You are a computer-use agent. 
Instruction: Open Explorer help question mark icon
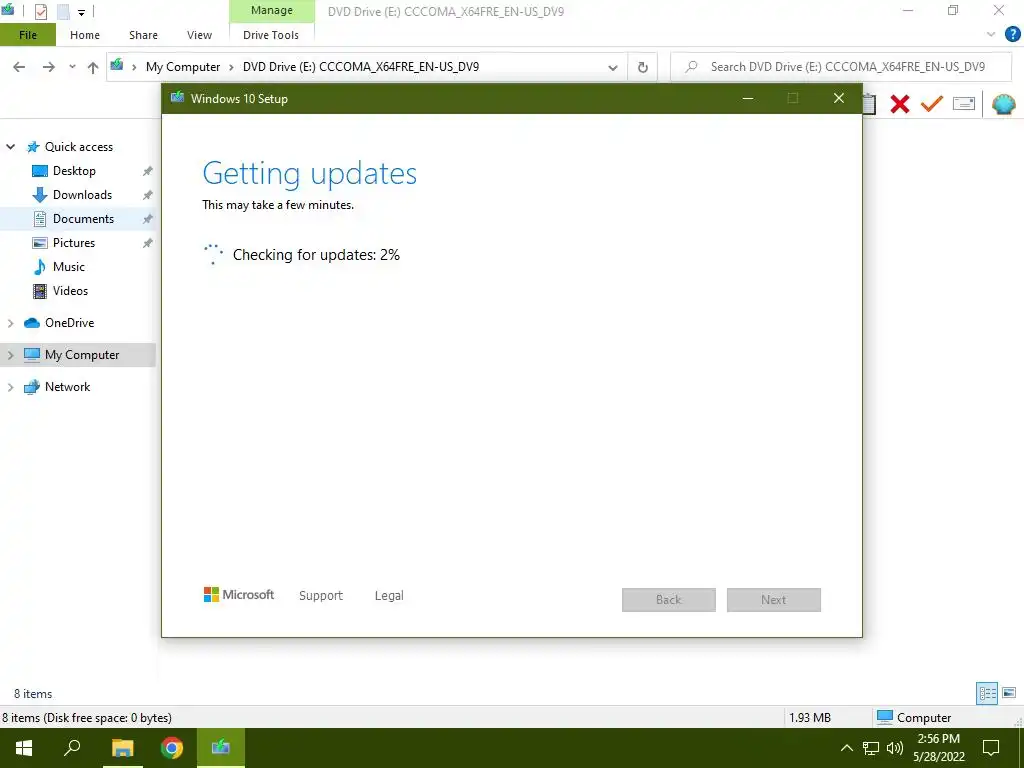click(x=1012, y=35)
